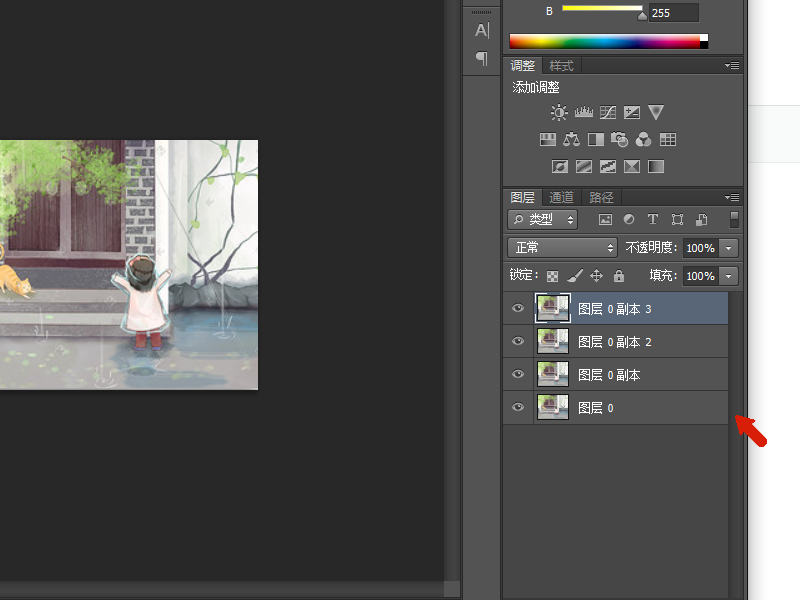Add a Selective Color adjustment
Image resolution: width=800 pixels, height=600 pixels.
click(632, 166)
